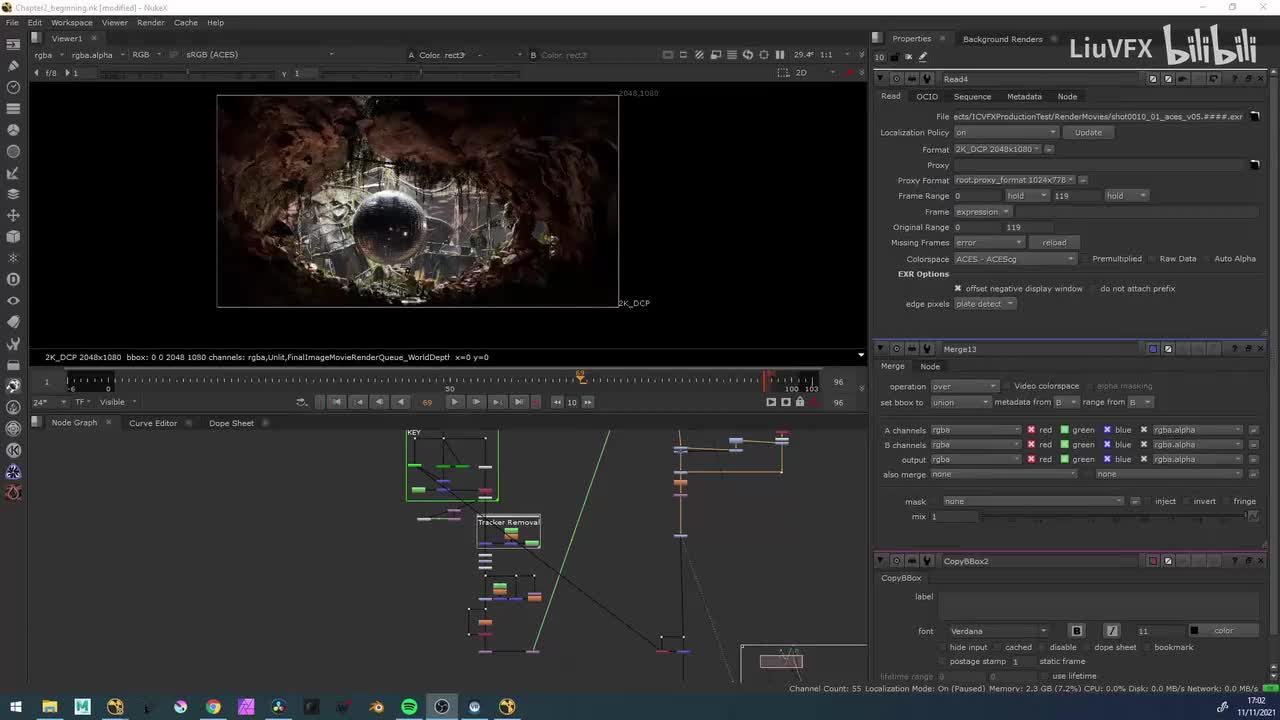Click the File browse icon in Read4

(x=1255, y=117)
